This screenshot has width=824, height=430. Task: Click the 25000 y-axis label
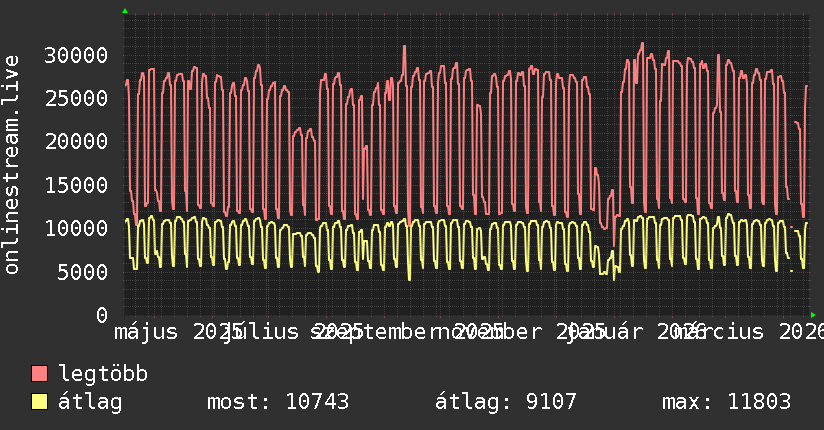[76, 98]
